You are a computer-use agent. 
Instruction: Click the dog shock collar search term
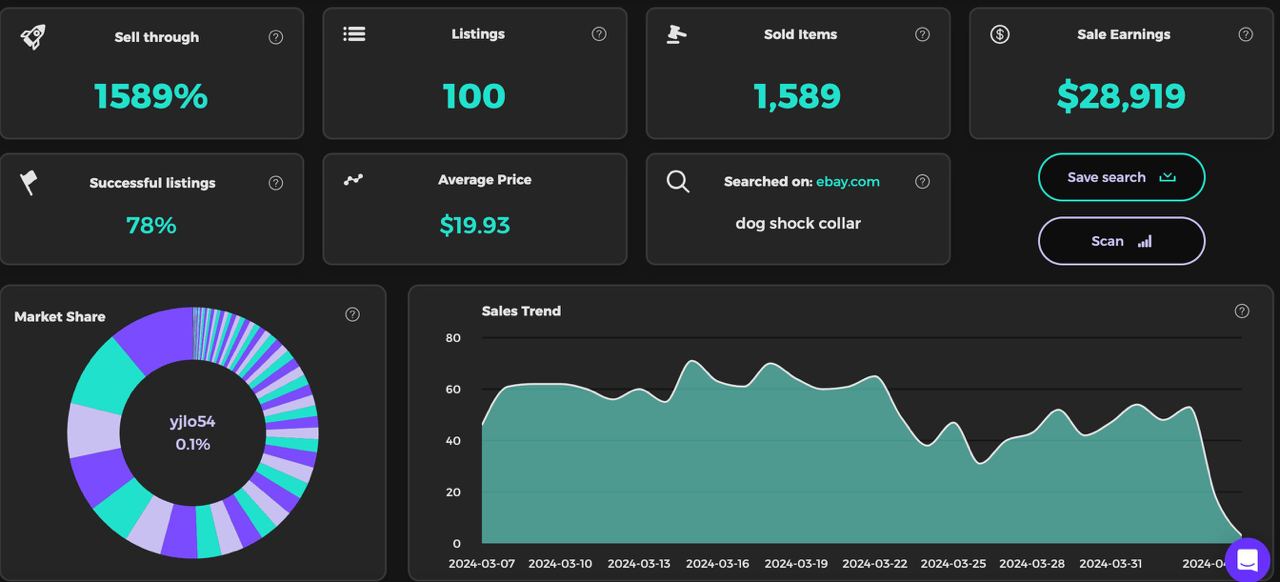pyautogui.click(x=798, y=223)
